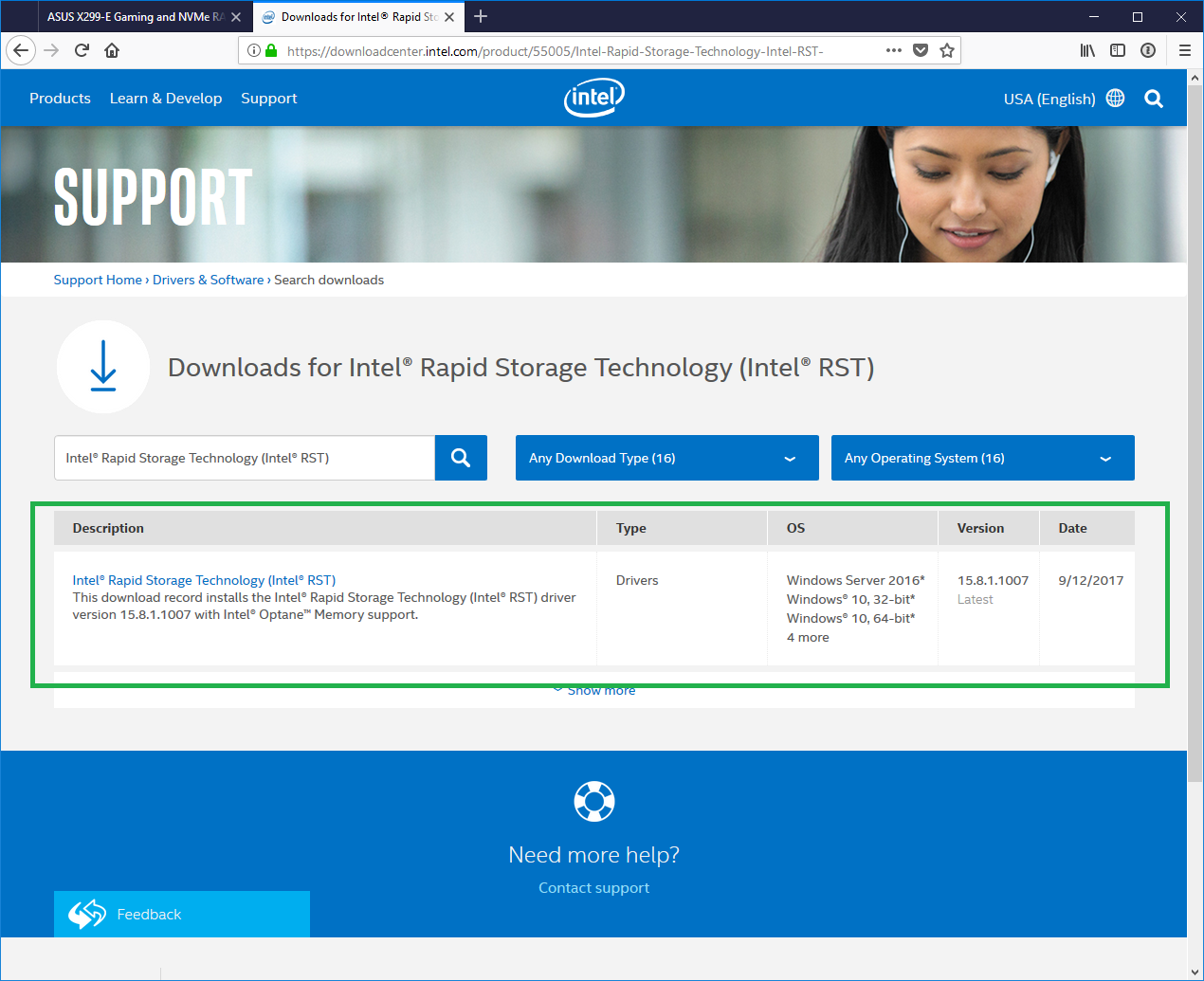The height and width of the screenshot is (981, 1204).
Task: Open page actions three-dot menu
Action: point(894,51)
